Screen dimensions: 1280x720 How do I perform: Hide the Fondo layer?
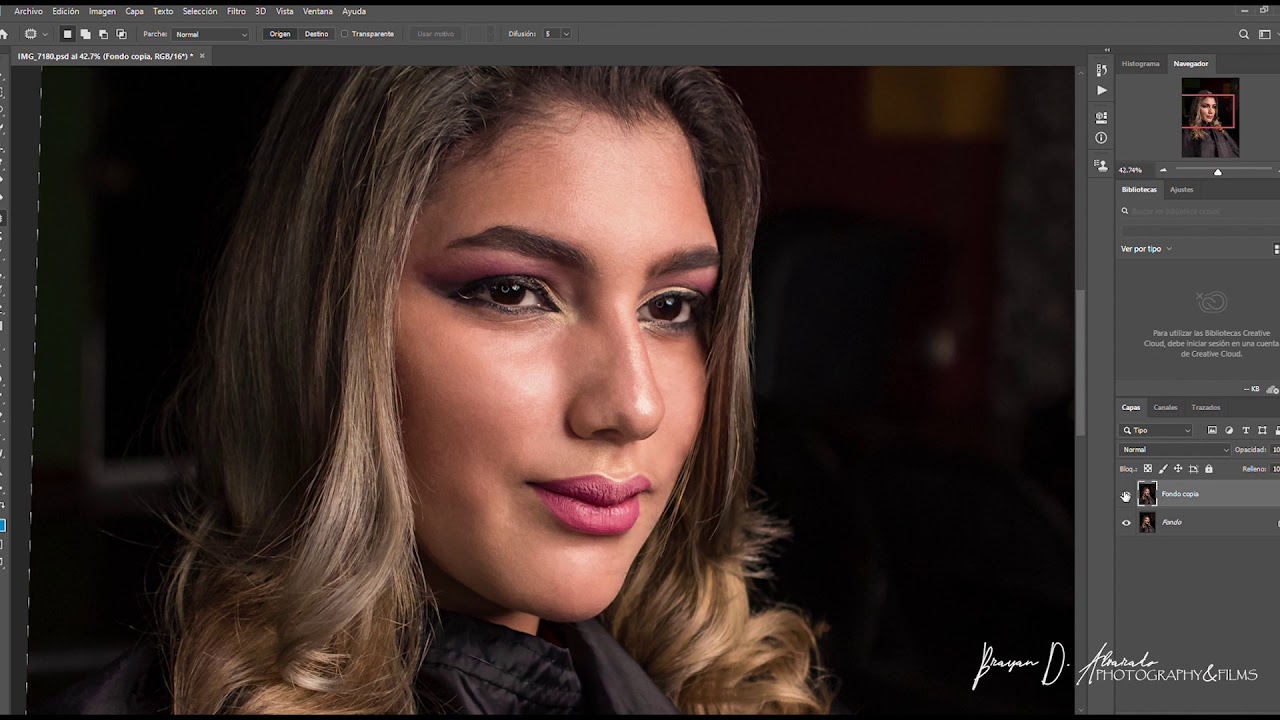pos(1126,522)
